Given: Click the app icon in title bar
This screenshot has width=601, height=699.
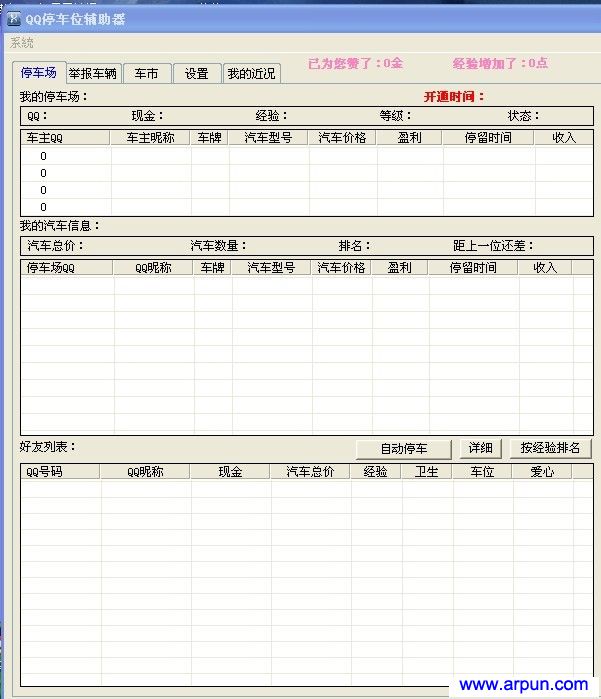Looking at the screenshot, I should [x=14, y=18].
